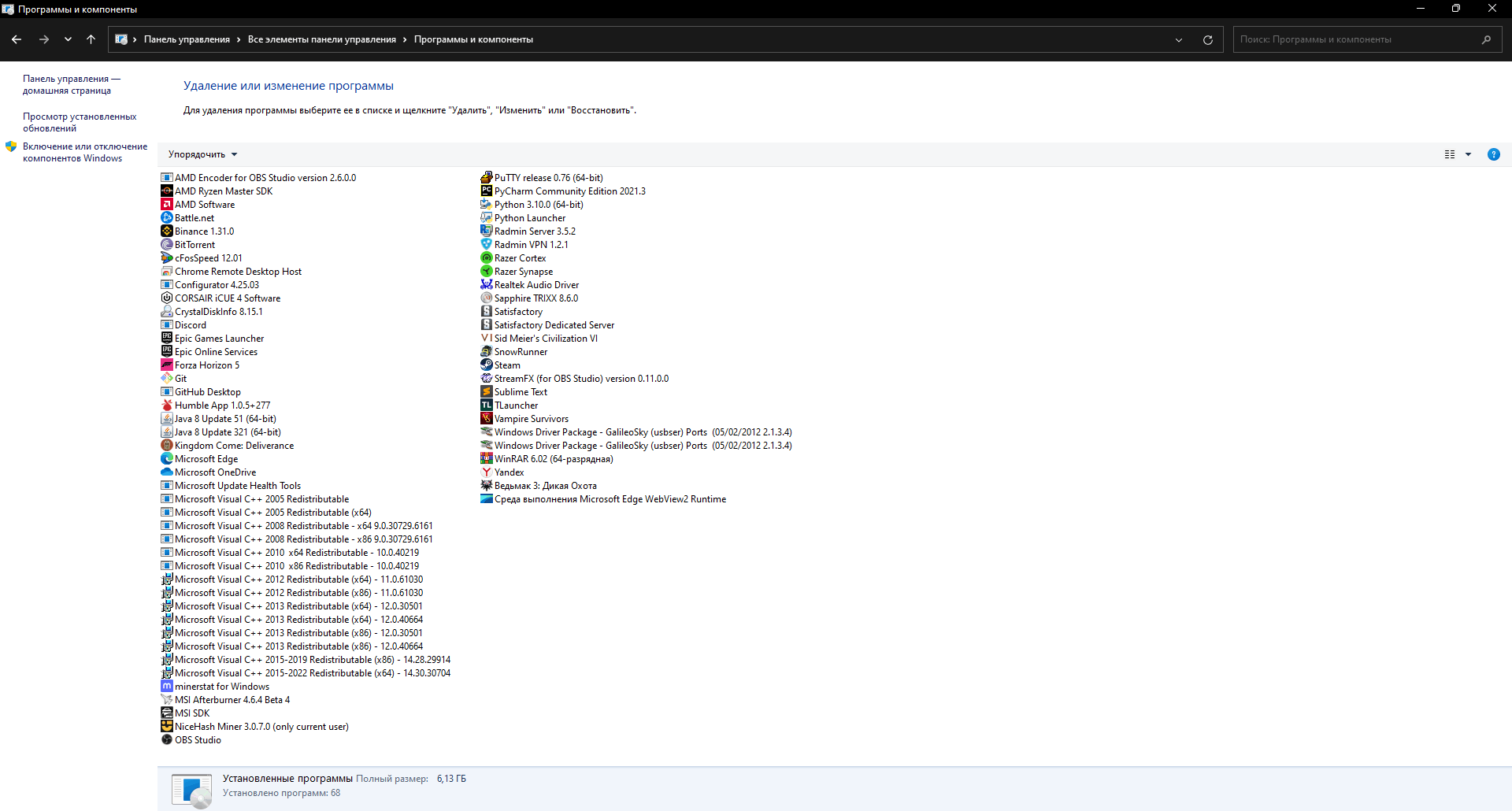This screenshot has width=1512, height=811.
Task: Click the Kingdom Come: Deliverance icon
Action: 166,446
